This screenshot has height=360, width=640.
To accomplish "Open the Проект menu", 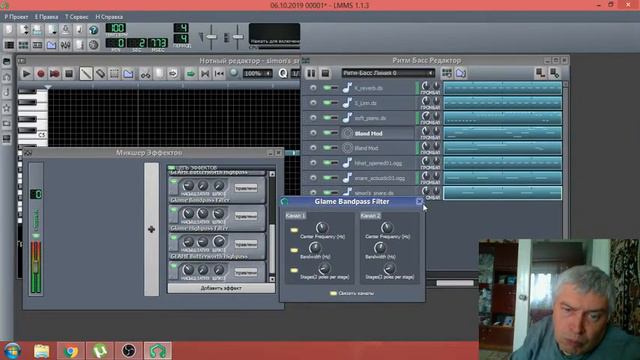I will [16, 17].
